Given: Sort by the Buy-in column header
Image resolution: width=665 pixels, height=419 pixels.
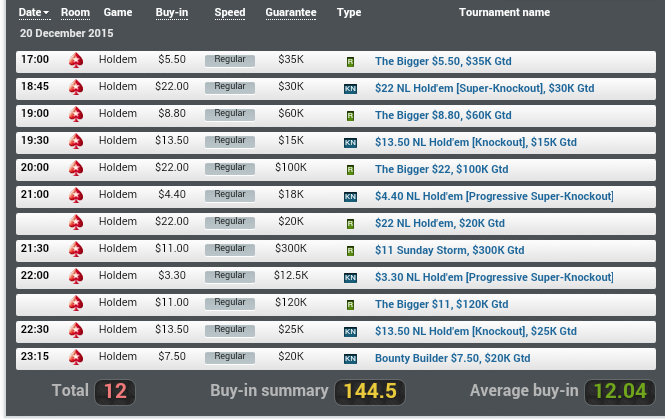Looking at the screenshot, I should pyautogui.click(x=172, y=12).
